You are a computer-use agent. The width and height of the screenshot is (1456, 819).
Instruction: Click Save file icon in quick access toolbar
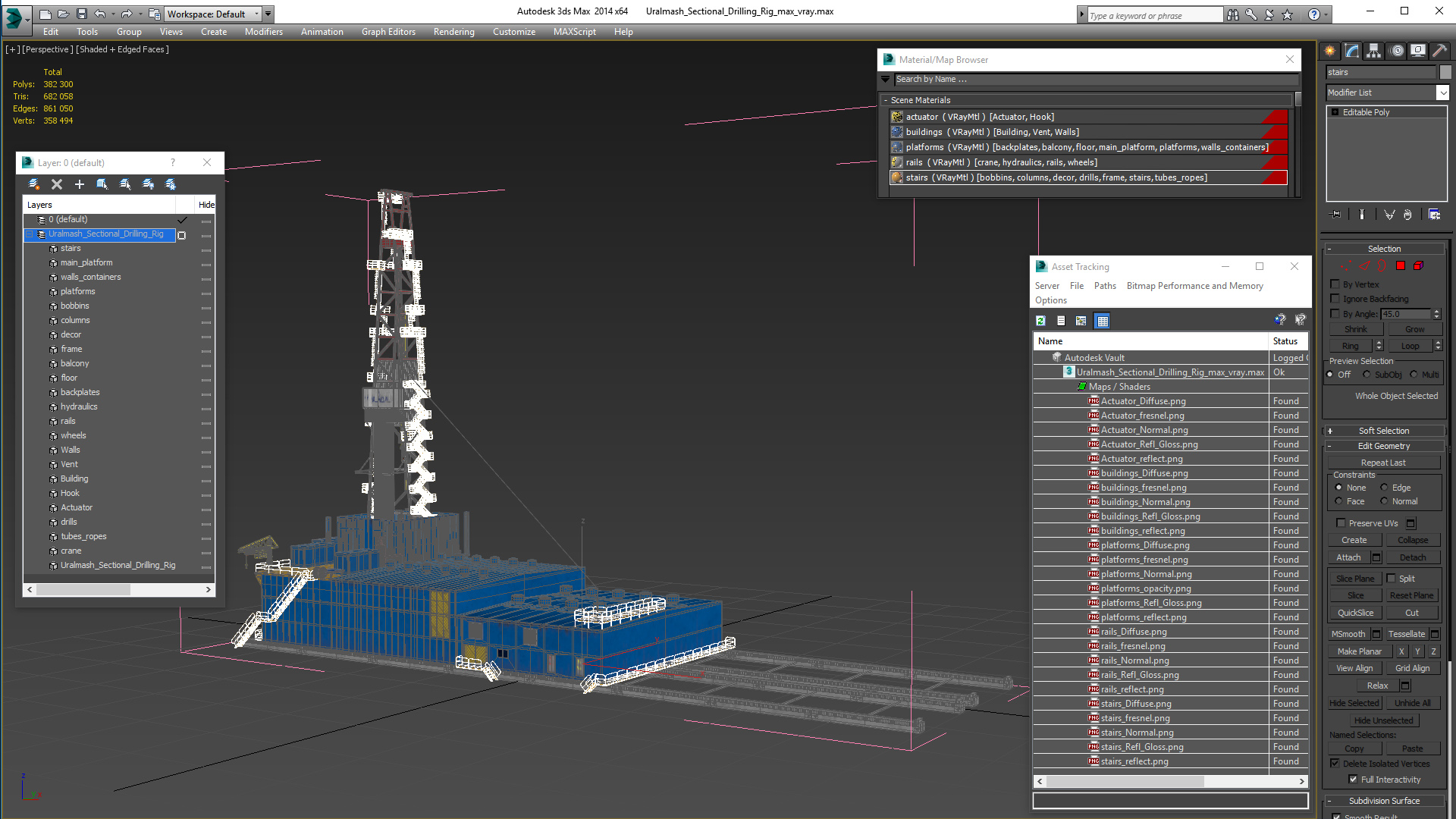[x=81, y=14]
